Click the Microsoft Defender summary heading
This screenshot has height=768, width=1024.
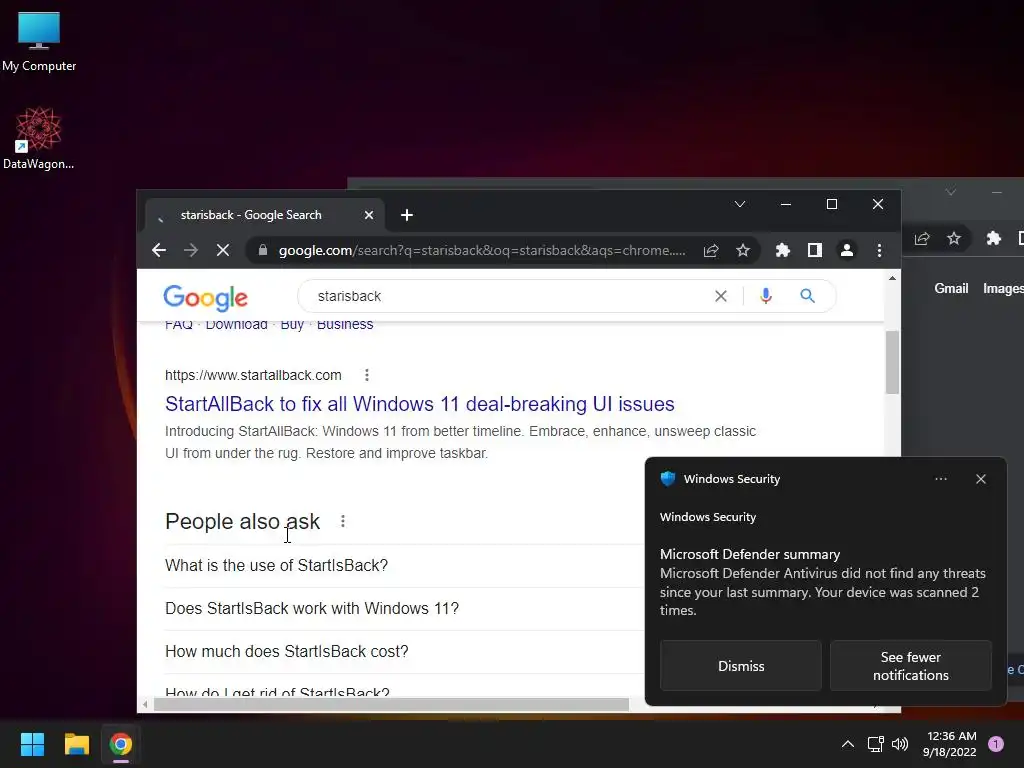[750, 554]
